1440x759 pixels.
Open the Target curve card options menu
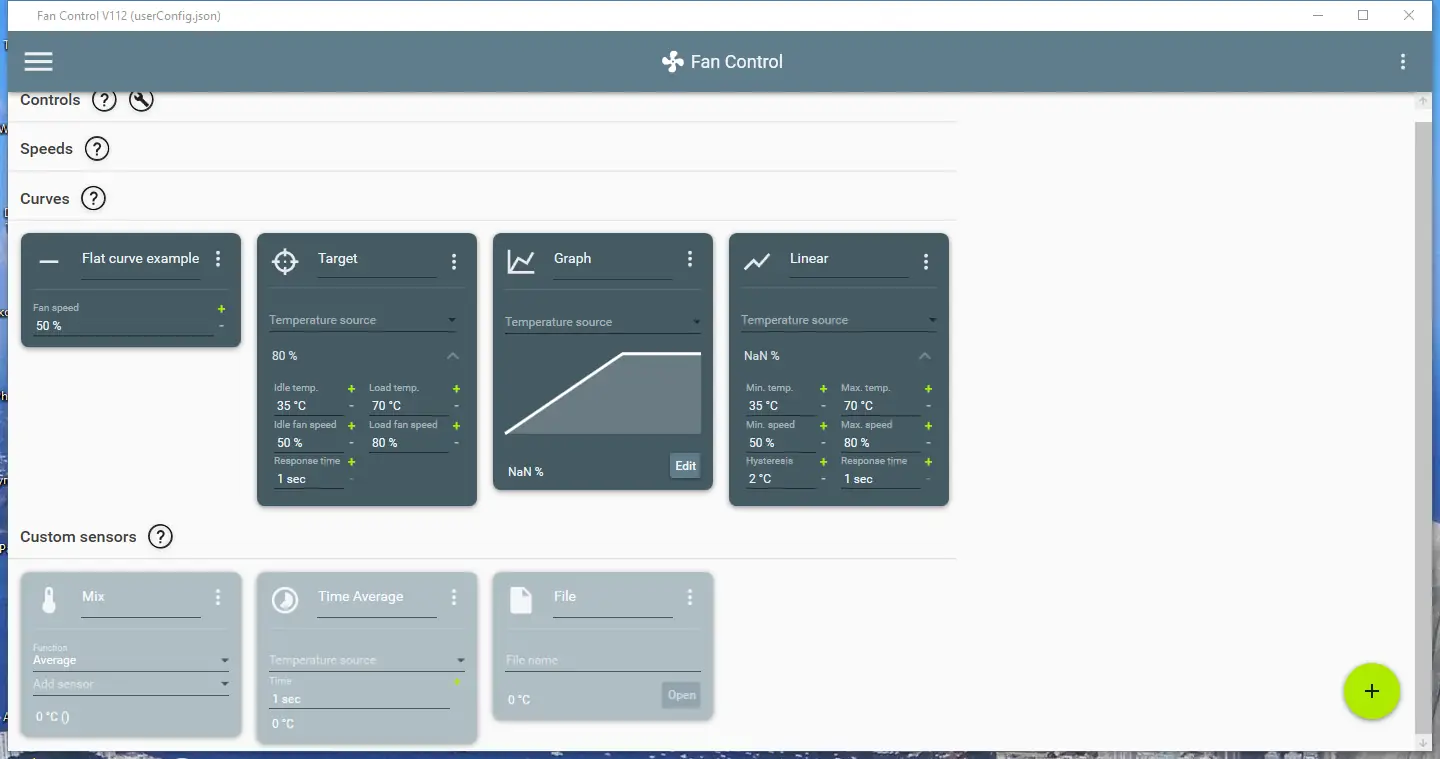(x=454, y=261)
